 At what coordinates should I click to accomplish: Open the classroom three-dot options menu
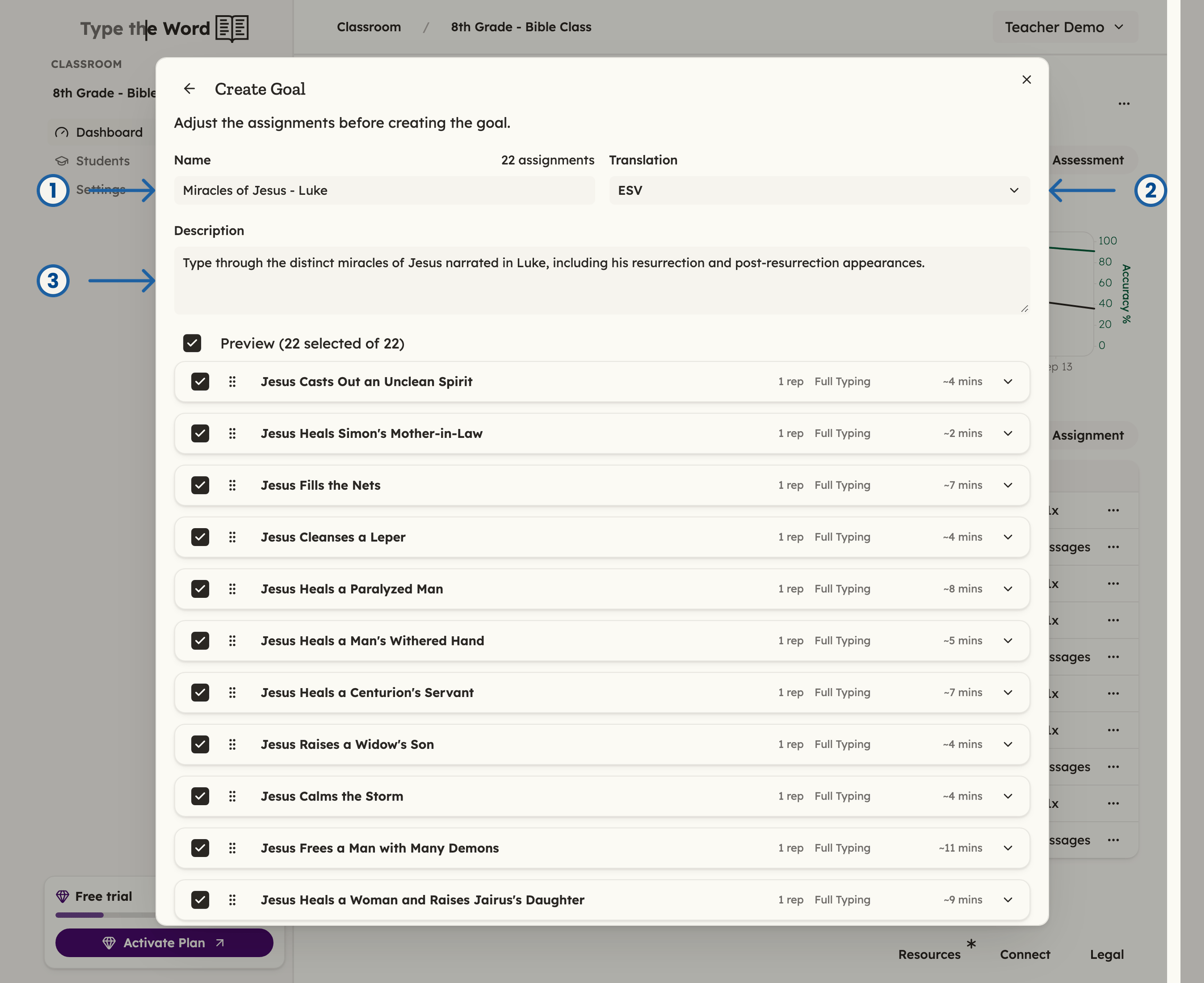click(1124, 103)
